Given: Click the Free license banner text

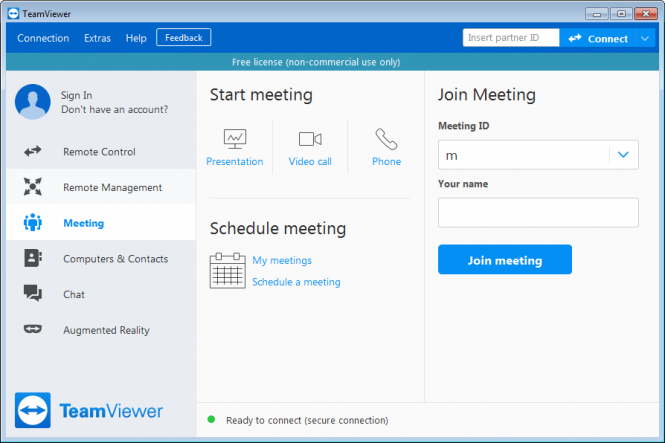Looking at the screenshot, I should (x=316, y=62).
